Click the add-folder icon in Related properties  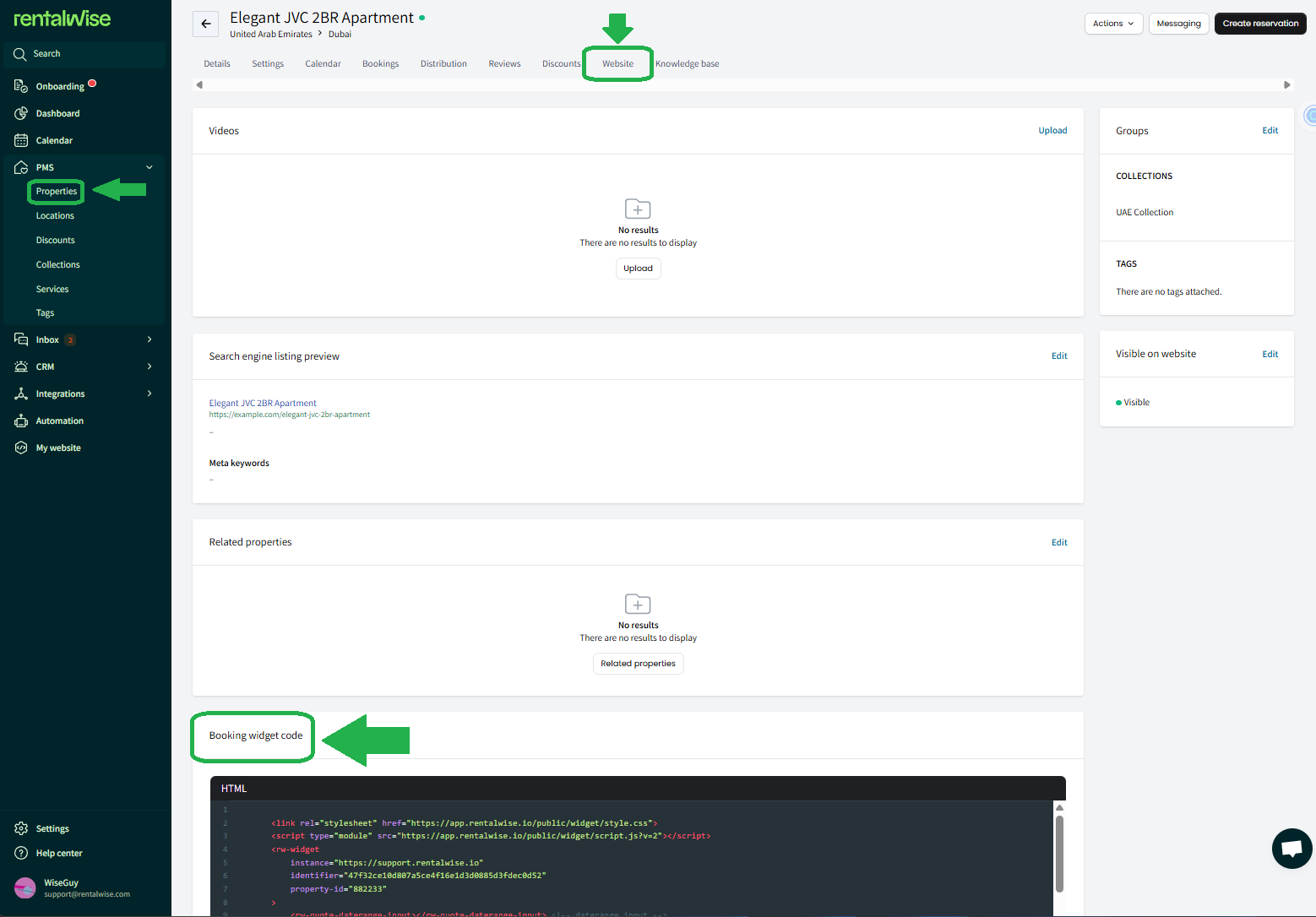point(638,604)
